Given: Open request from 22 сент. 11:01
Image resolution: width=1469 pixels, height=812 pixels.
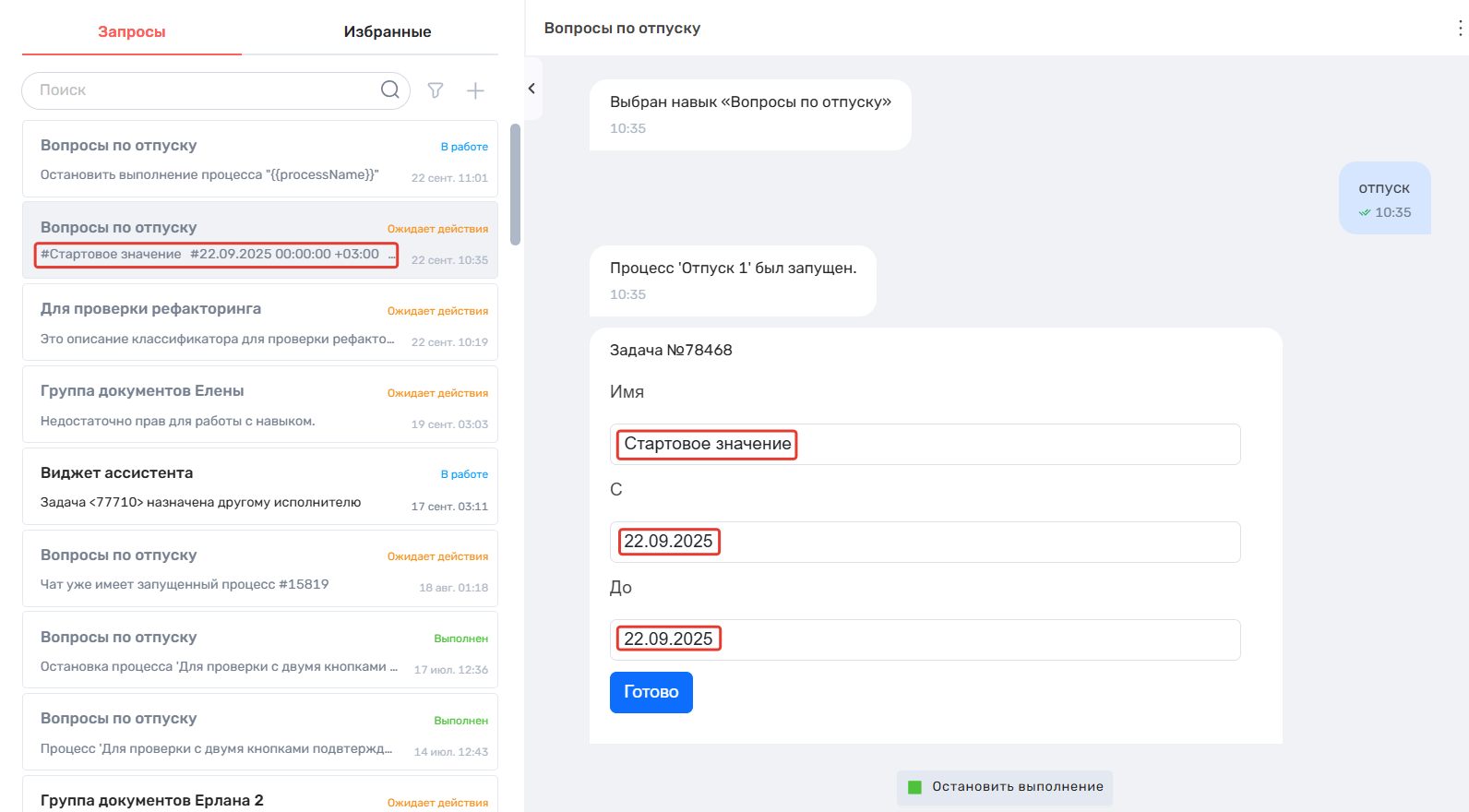Looking at the screenshot, I should [x=260, y=159].
